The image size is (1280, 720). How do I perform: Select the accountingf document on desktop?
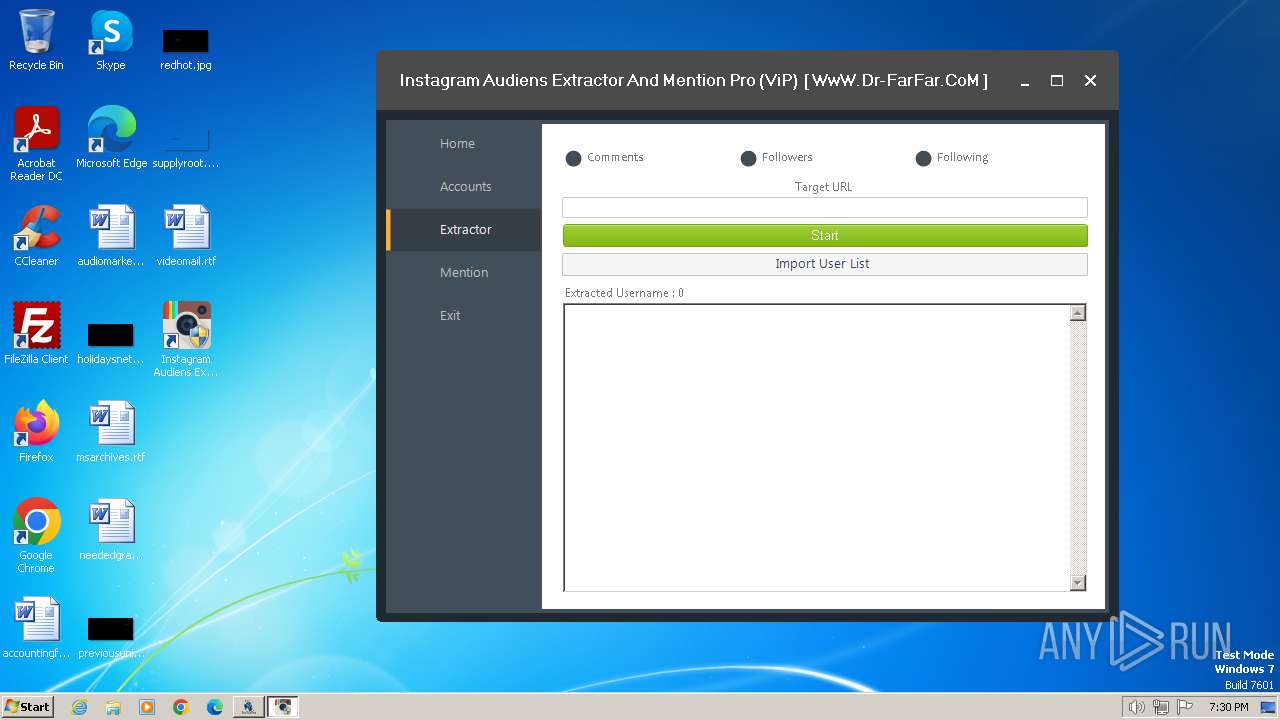36,628
